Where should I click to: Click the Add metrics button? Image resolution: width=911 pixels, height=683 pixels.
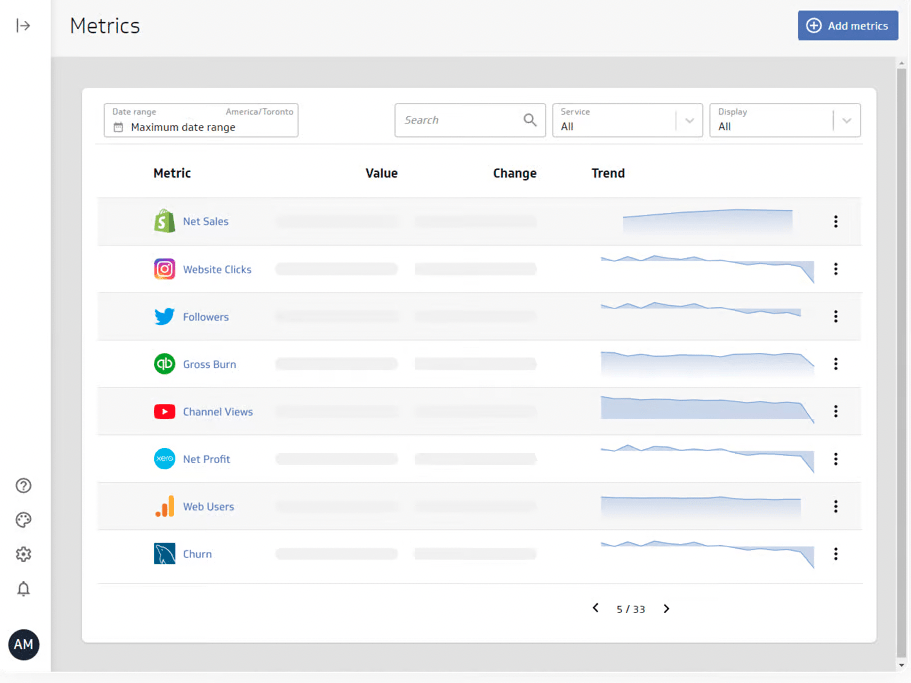[x=847, y=26]
